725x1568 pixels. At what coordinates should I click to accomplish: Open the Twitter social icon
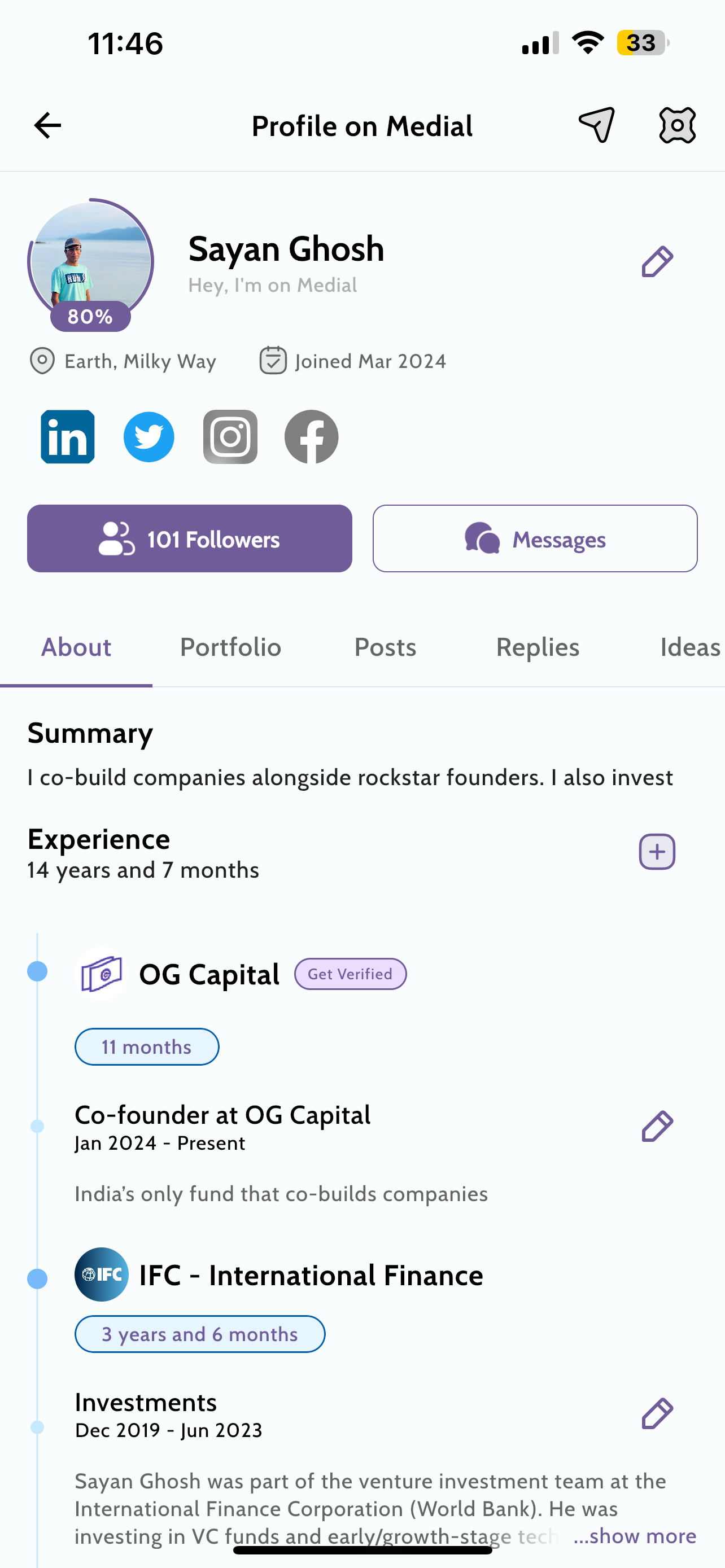pos(149,436)
